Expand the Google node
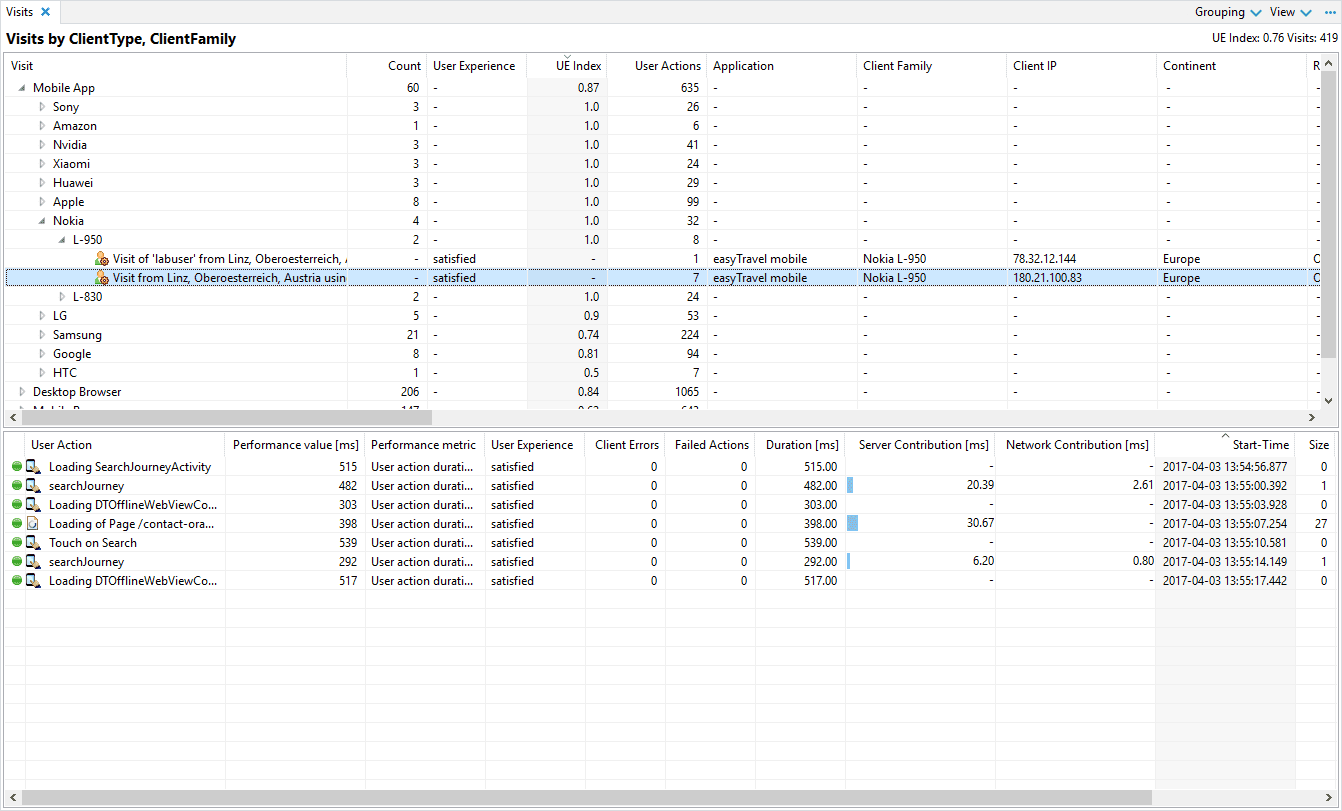 (42, 354)
